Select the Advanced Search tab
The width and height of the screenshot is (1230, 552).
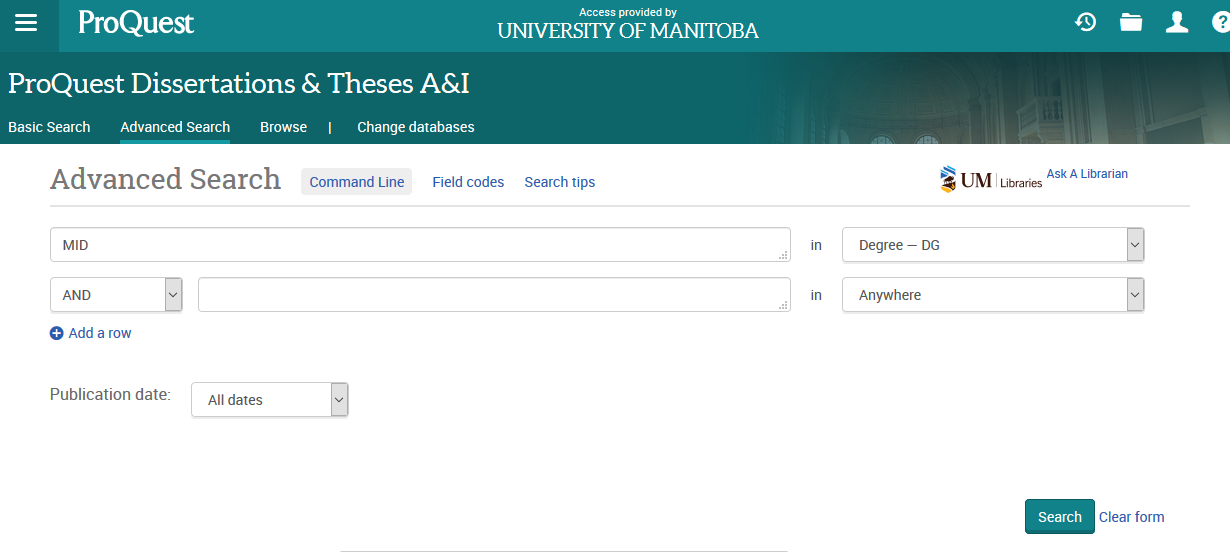(175, 127)
